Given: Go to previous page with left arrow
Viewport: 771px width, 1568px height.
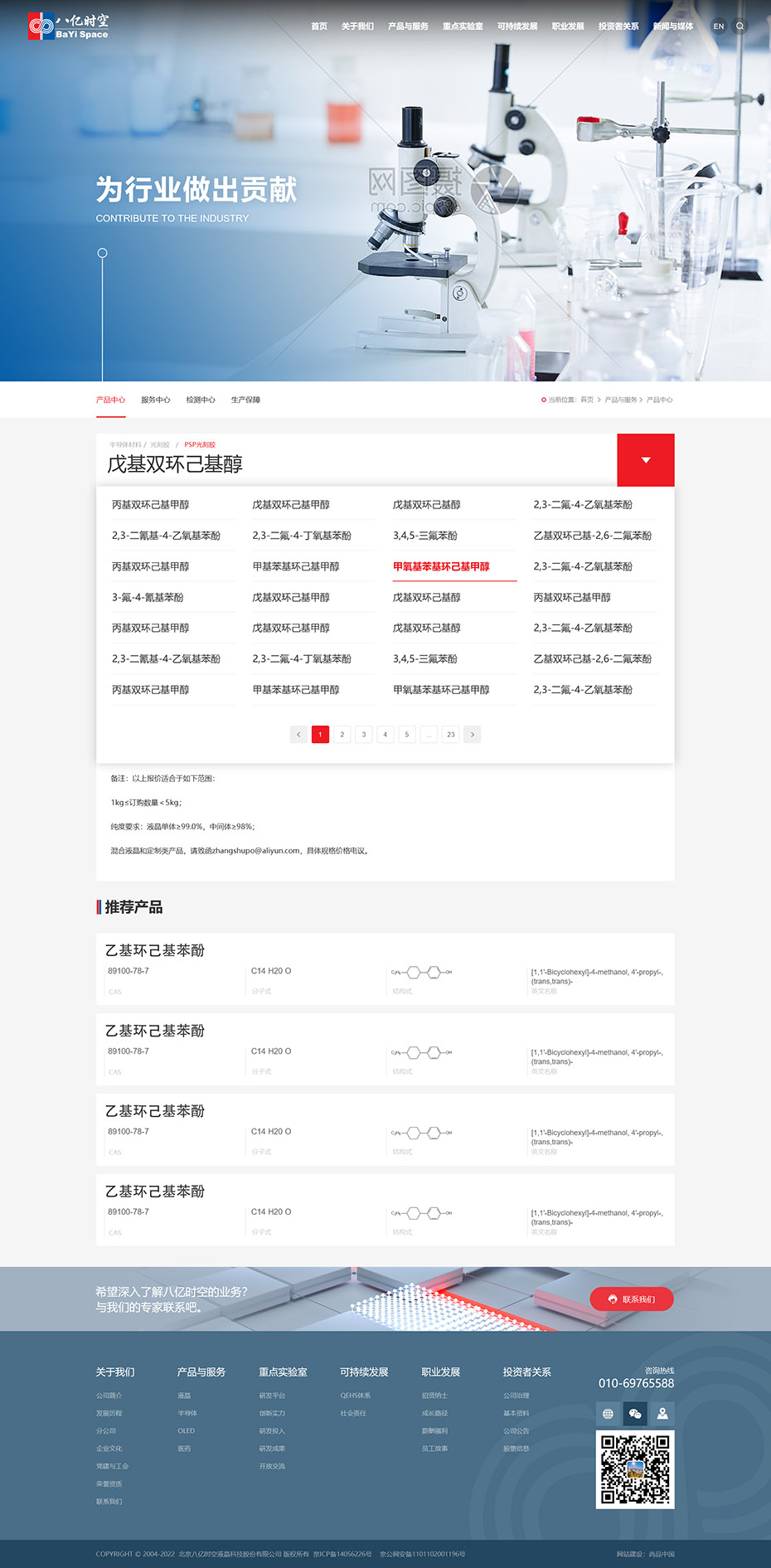Looking at the screenshot, I should point(298,735).
